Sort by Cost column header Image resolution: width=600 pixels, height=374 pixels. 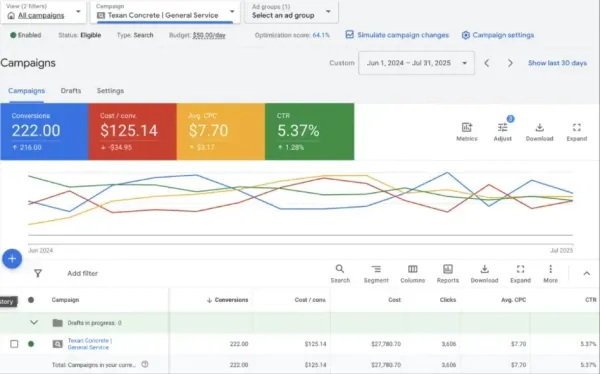click(x=394, y=300)
